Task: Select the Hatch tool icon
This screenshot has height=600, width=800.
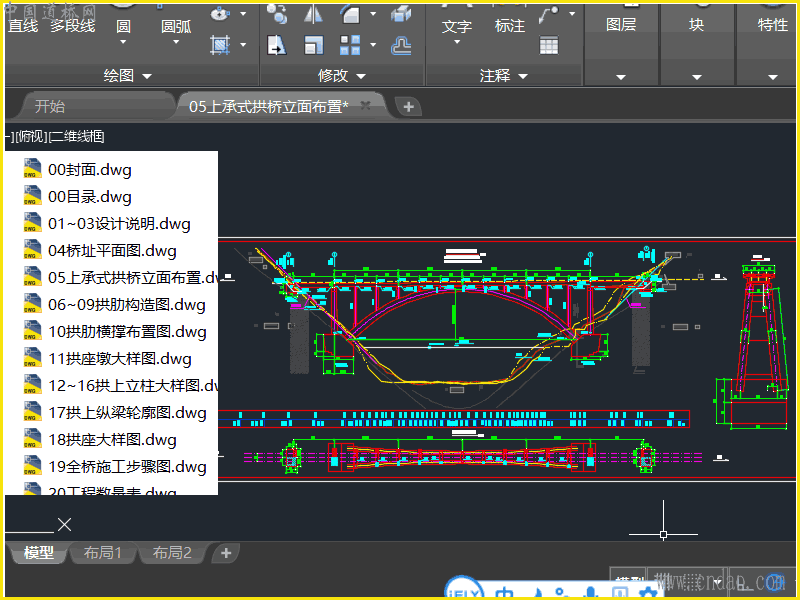Action: [220, 45]
